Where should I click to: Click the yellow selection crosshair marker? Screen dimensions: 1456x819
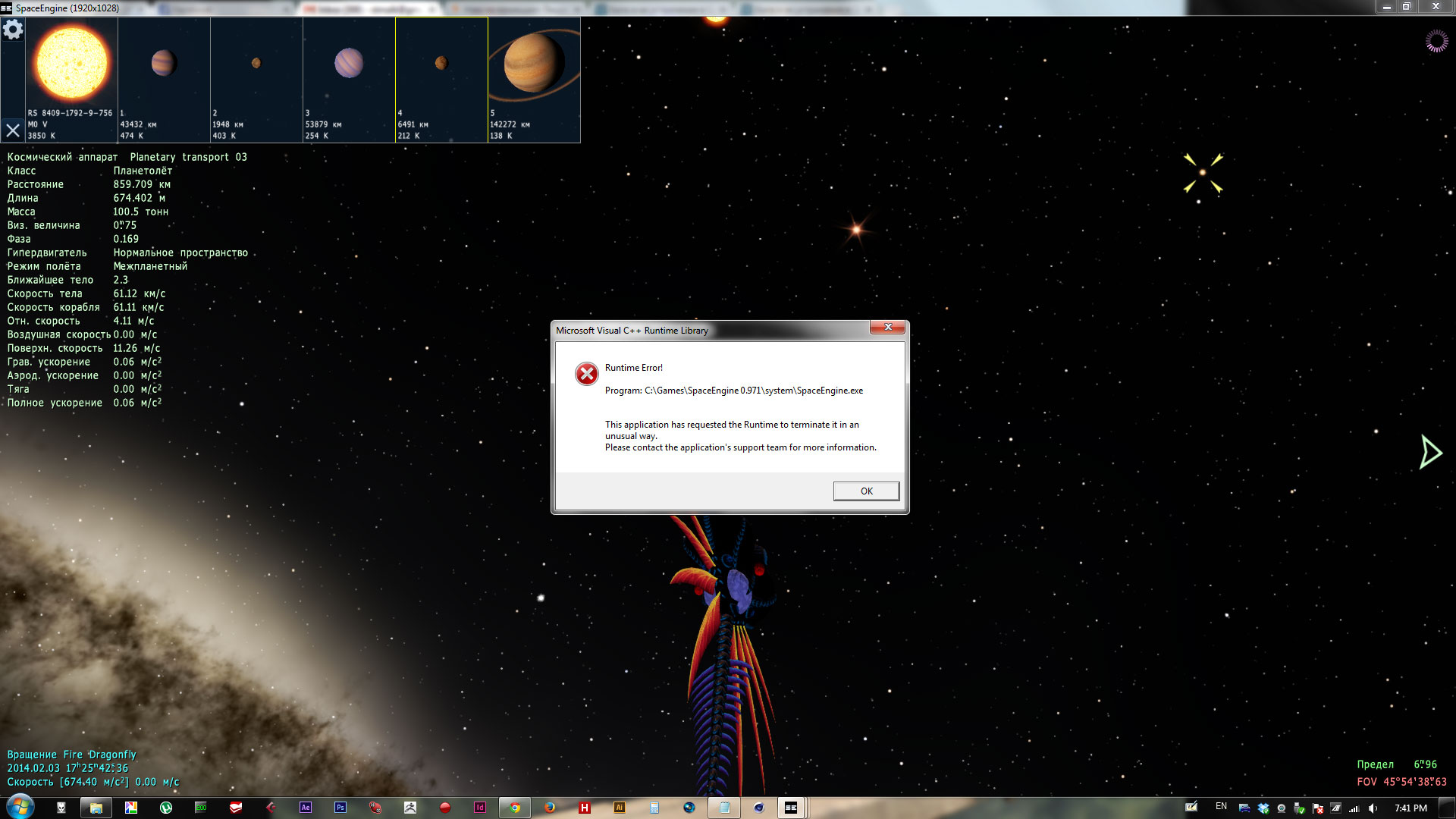[1203, 173]
